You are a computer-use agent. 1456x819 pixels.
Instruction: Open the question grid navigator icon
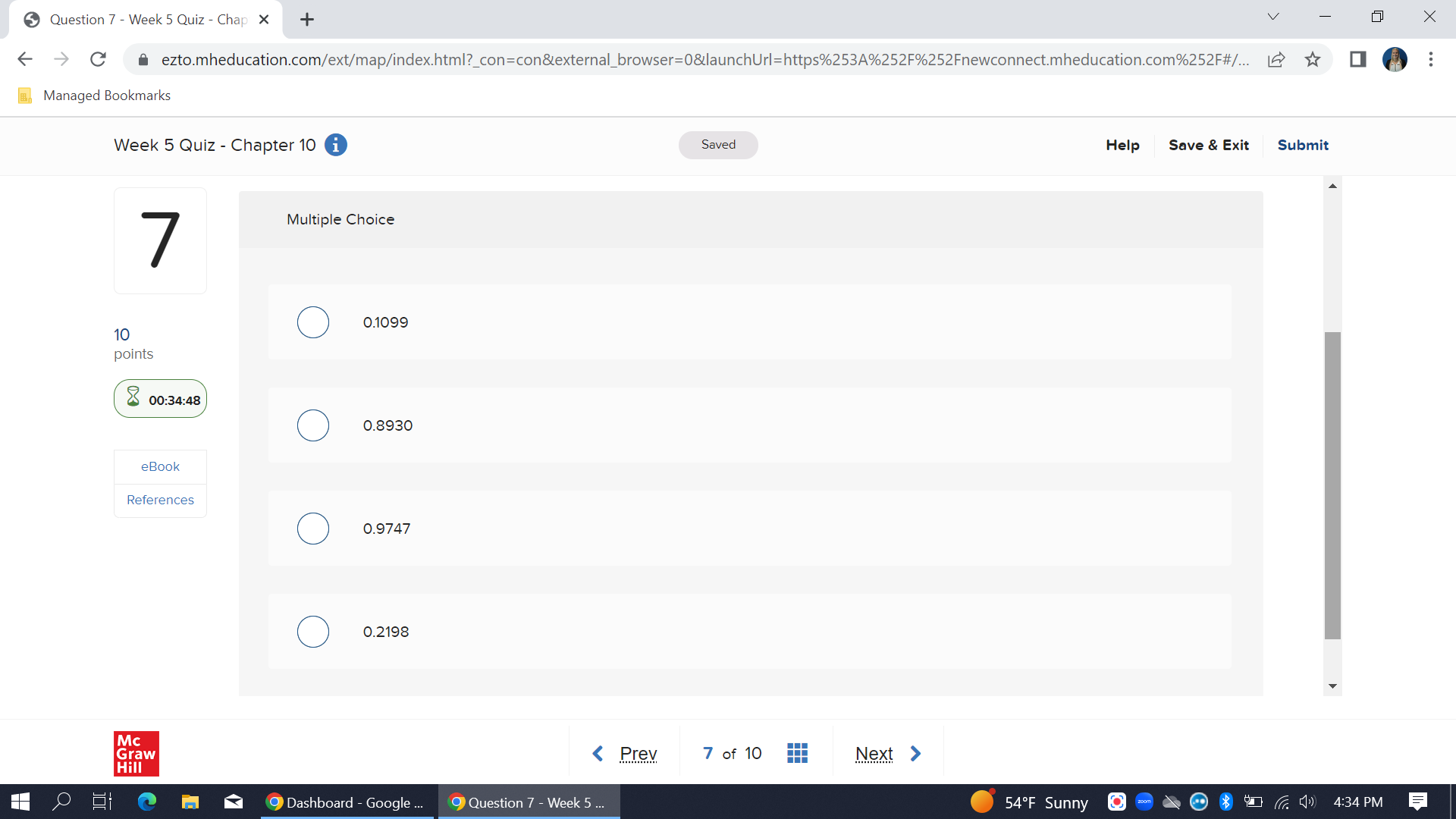click(x=797, y=753)
